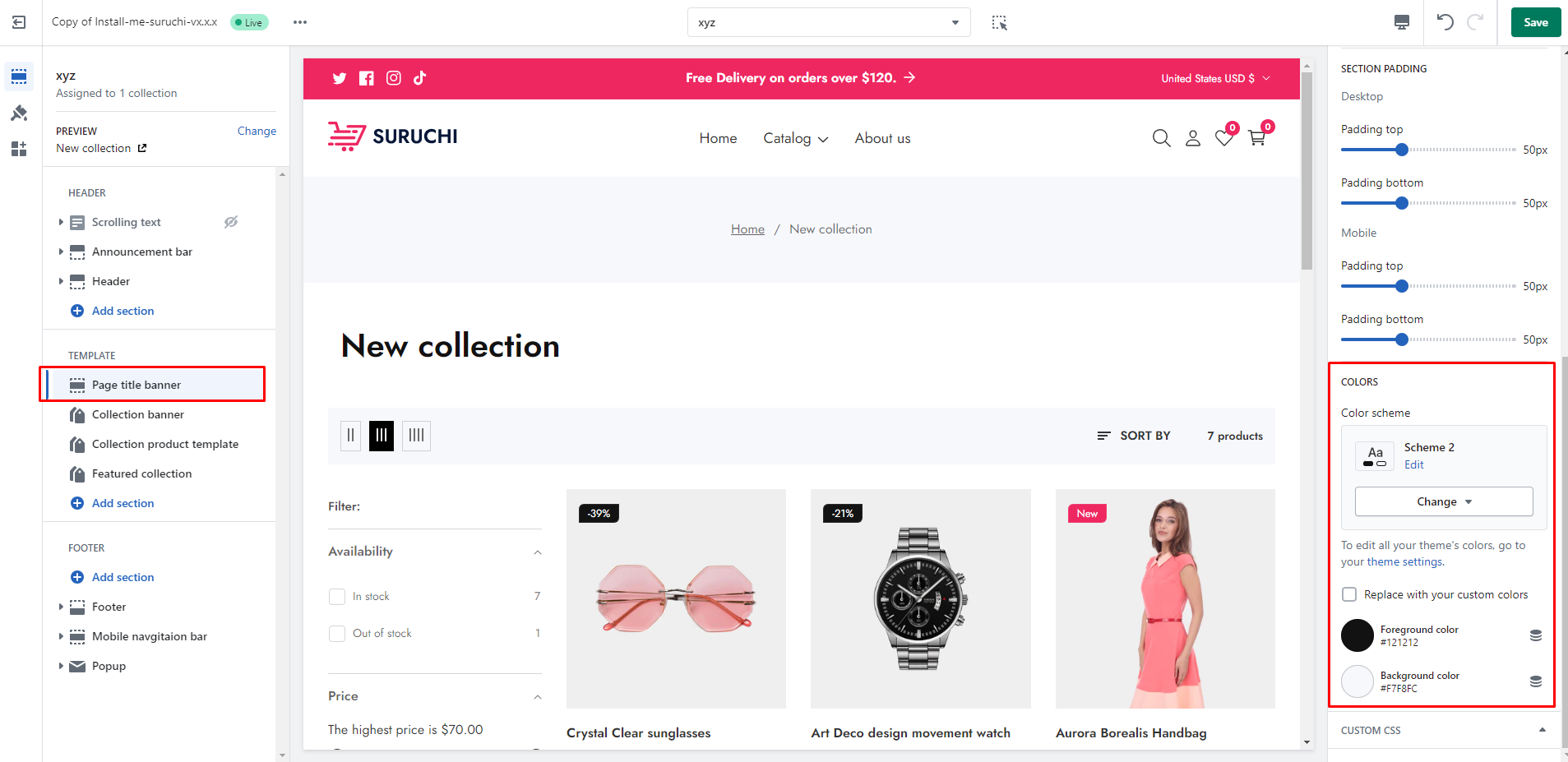
Task: Click the Background color swatch
Action: click(x=1357, y=681)
